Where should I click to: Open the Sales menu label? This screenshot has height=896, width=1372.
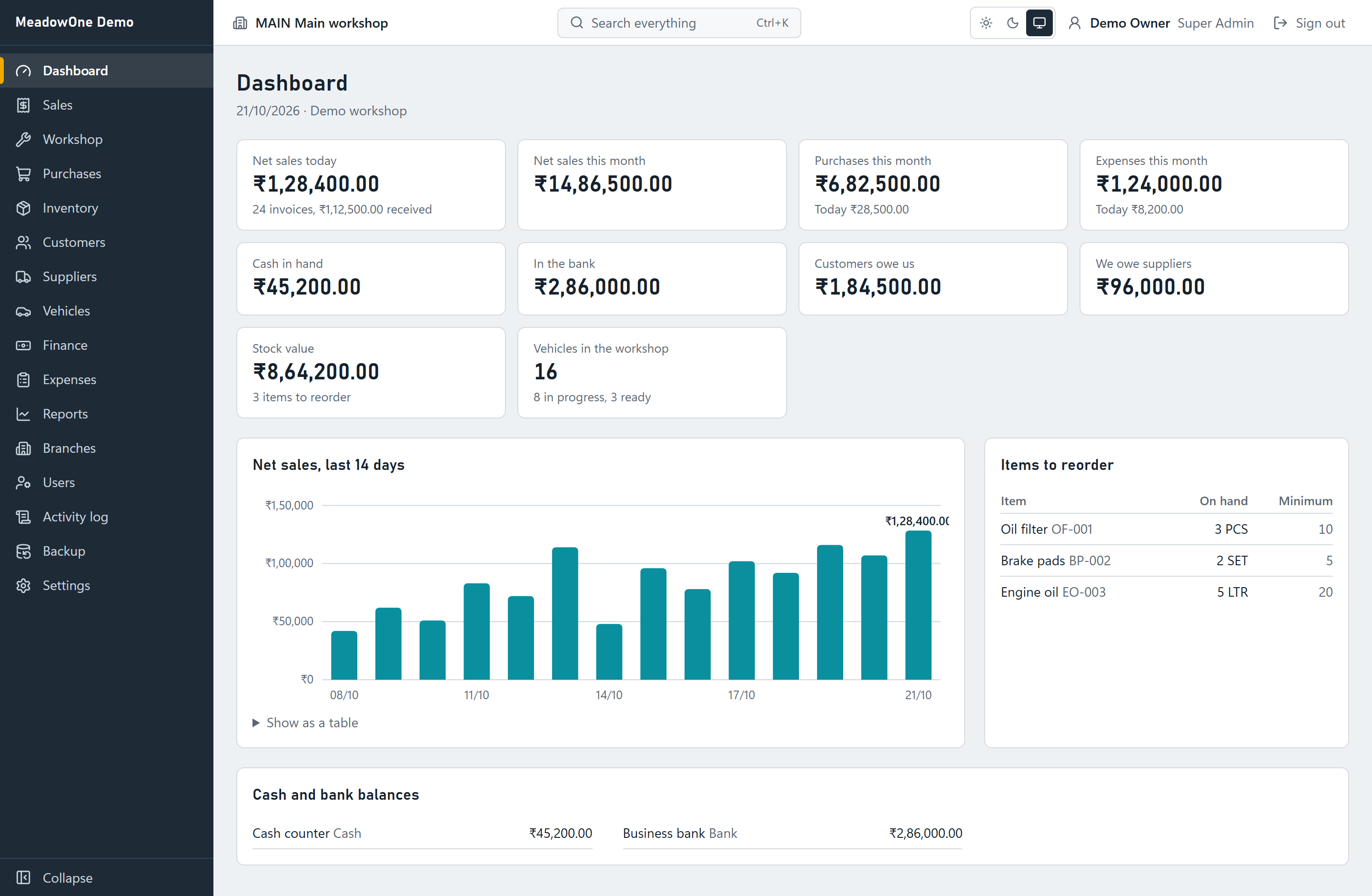pyautogui.click(x=58, y=105)
